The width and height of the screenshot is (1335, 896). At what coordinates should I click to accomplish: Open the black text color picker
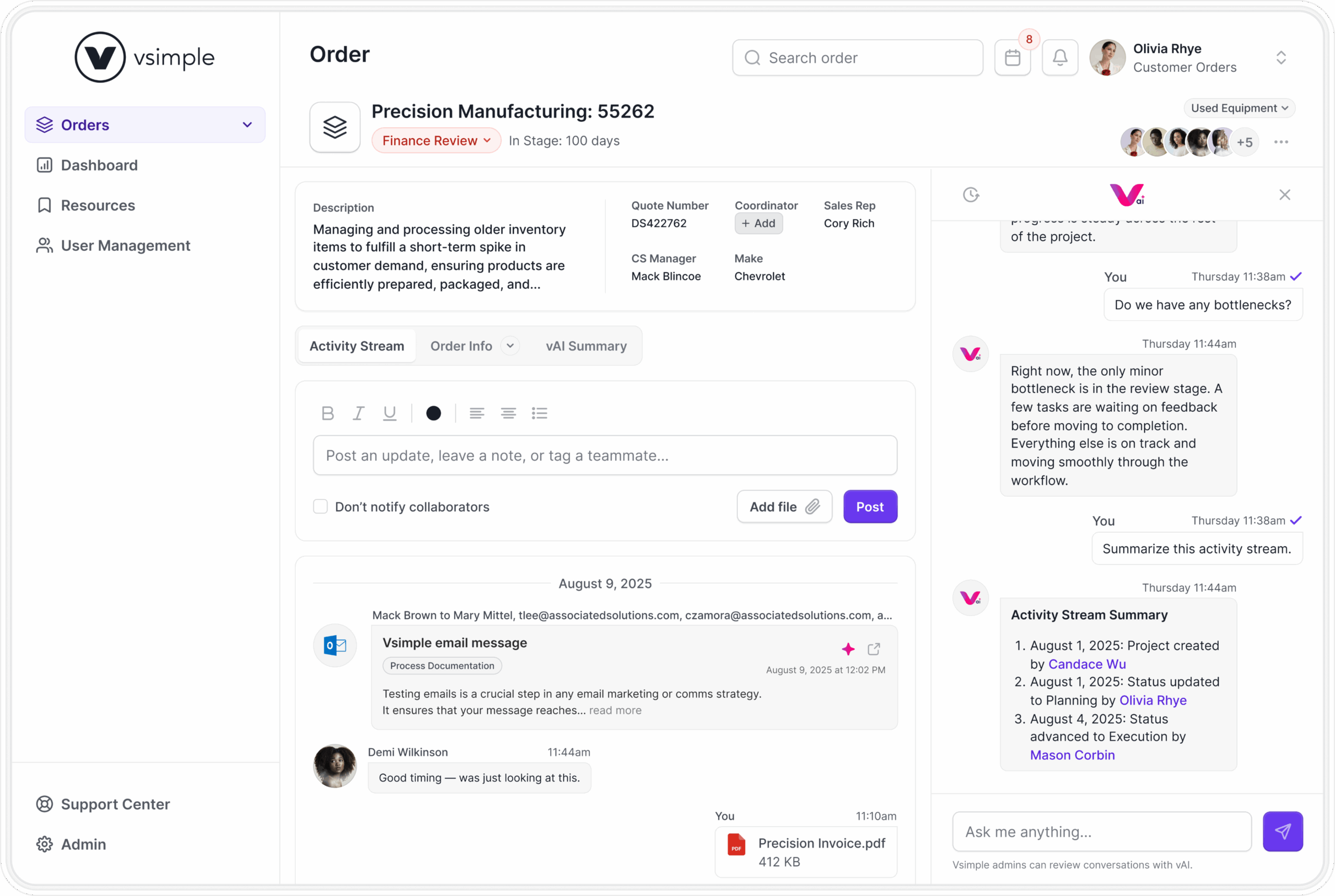point(433,413)
